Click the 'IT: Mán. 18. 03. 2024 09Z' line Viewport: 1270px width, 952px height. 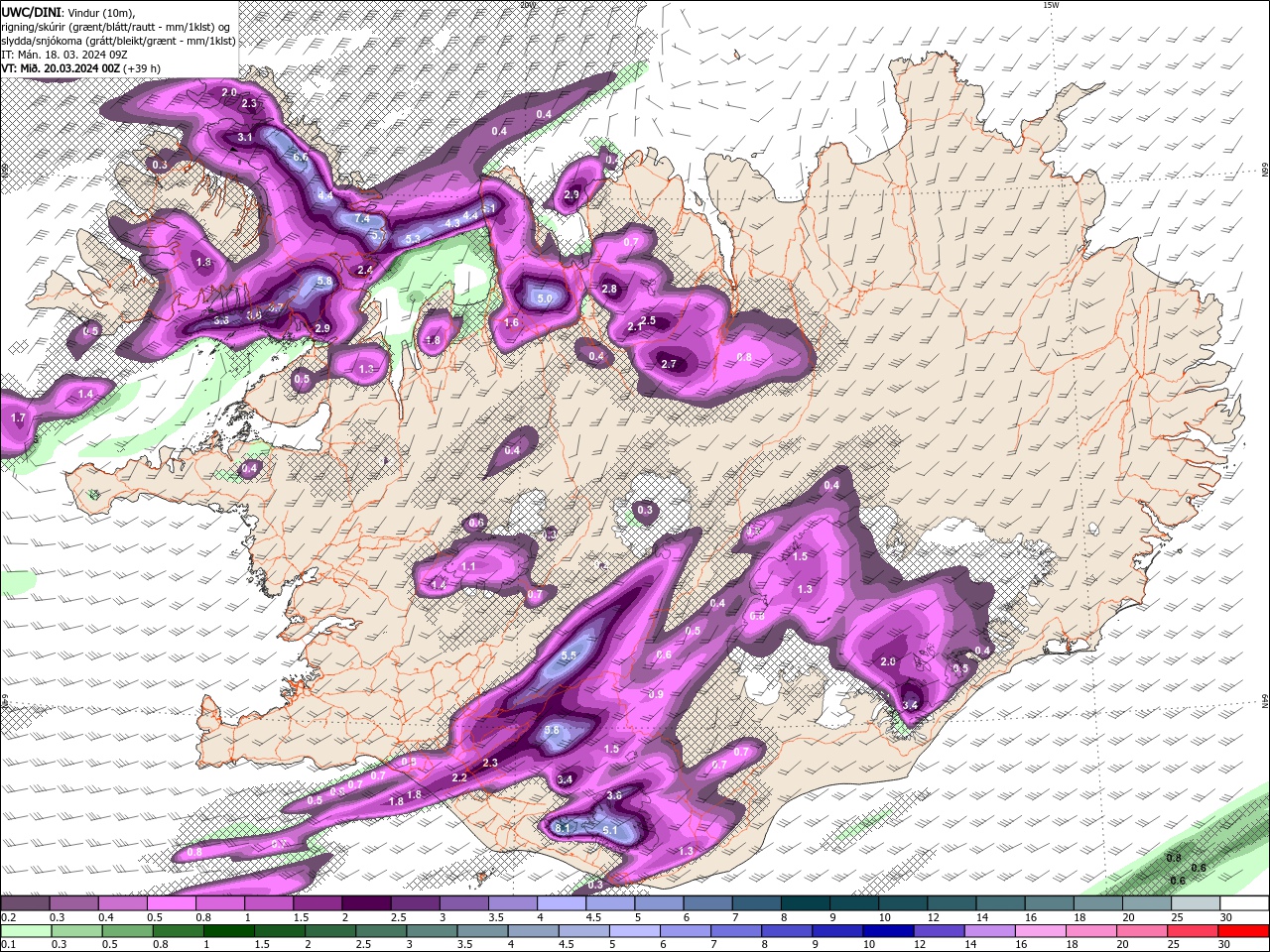63,55
